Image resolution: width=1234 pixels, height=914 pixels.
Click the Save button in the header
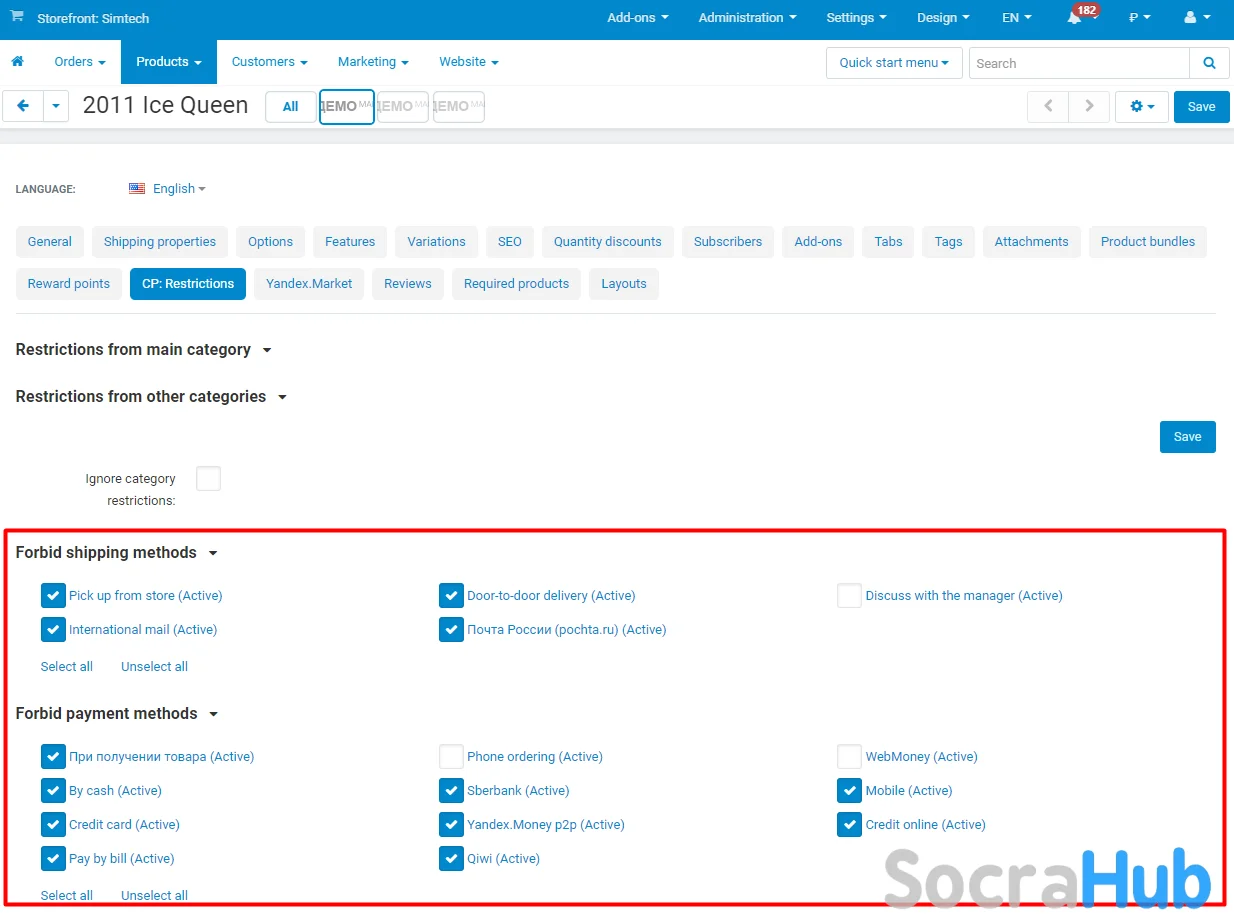1201,107
